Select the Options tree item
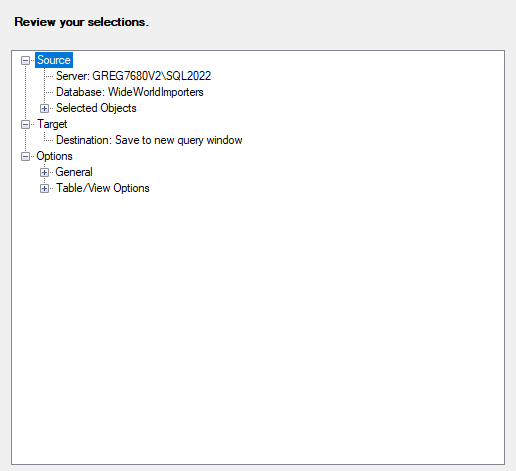Image resolution: width=516 pixels, height=471 pixels. (x=54, y=156)
